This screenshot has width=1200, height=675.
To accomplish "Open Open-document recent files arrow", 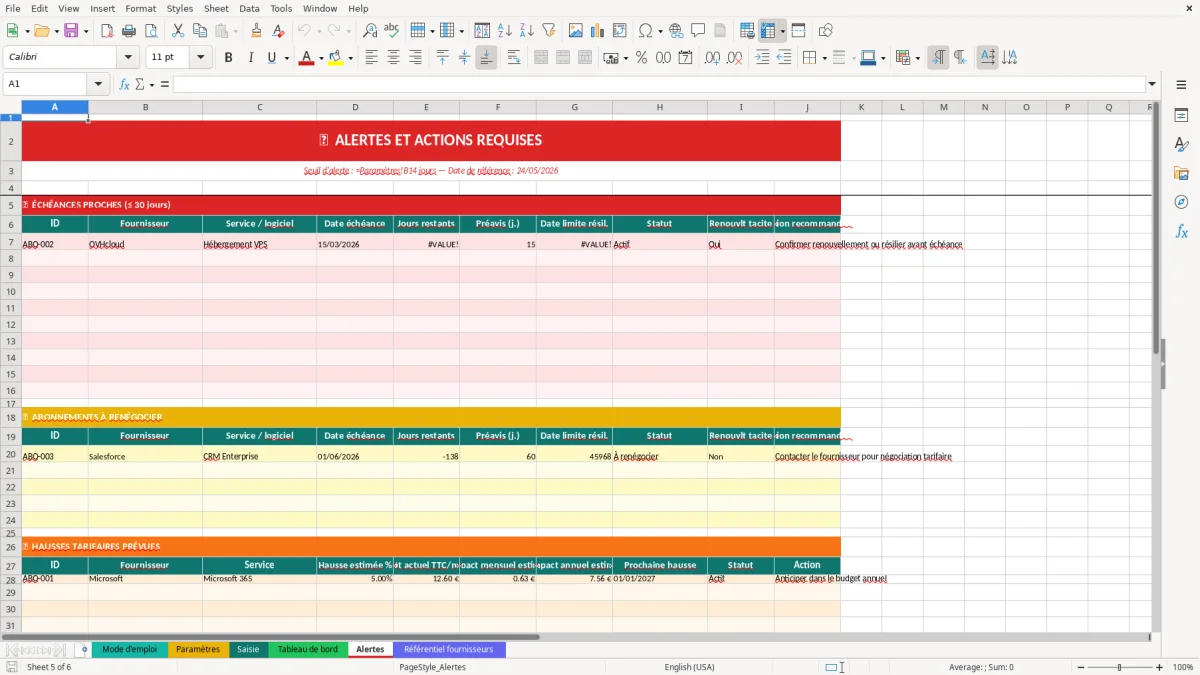I will pos(56,31).
